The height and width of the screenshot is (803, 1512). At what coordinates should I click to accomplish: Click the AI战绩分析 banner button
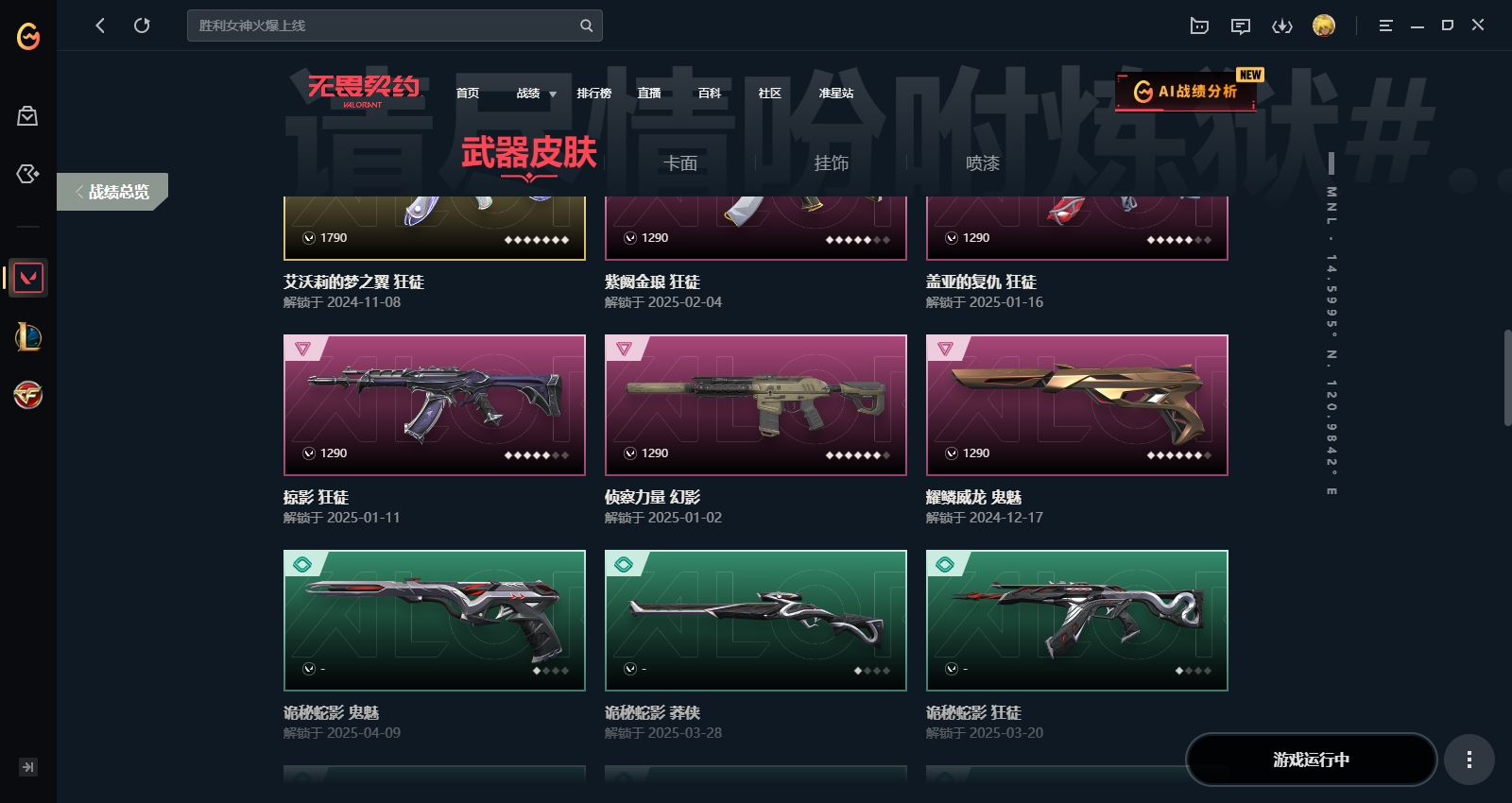click(x=1187, y=92)
